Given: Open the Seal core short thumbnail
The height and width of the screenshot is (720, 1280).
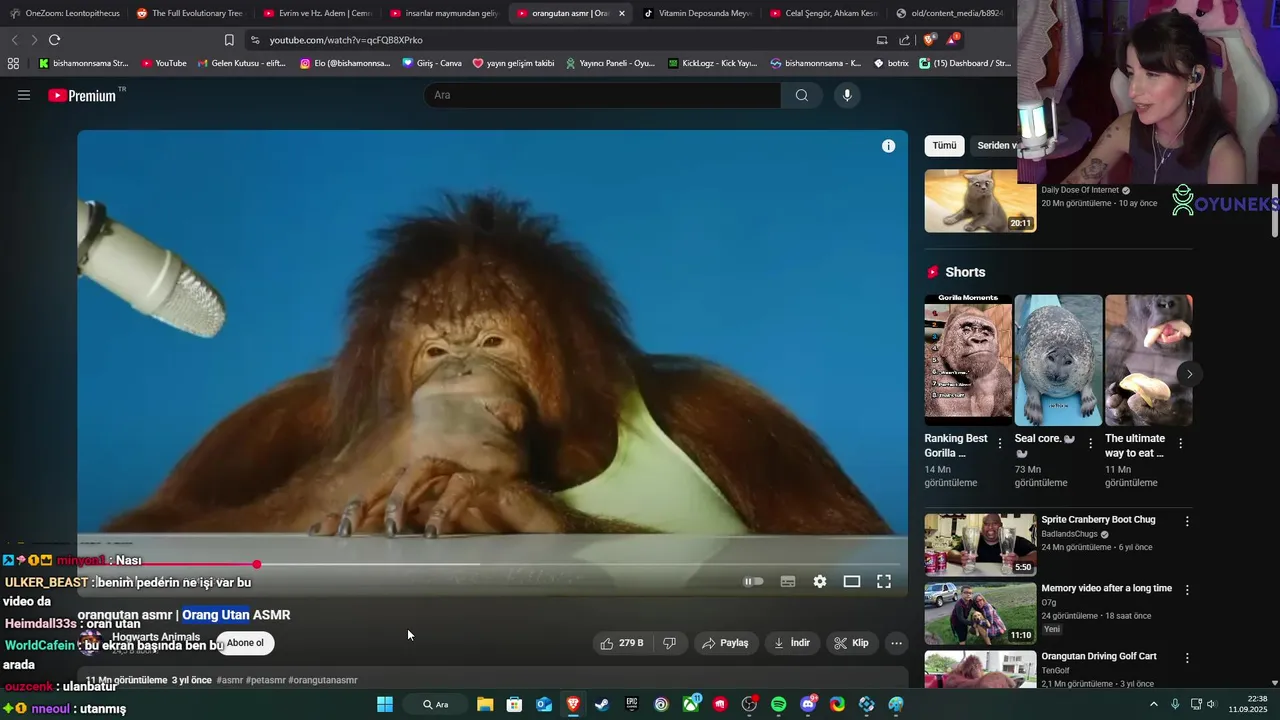Looking at the screenshot, I should click(x=1058, y=361).
